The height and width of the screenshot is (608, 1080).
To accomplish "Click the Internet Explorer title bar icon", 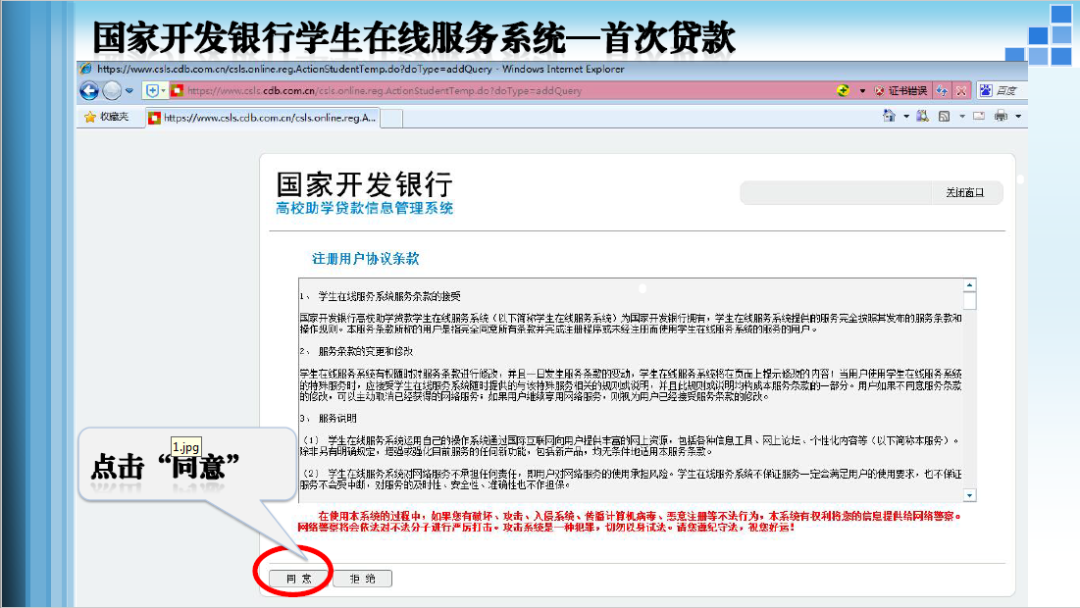I will point(85,69).
